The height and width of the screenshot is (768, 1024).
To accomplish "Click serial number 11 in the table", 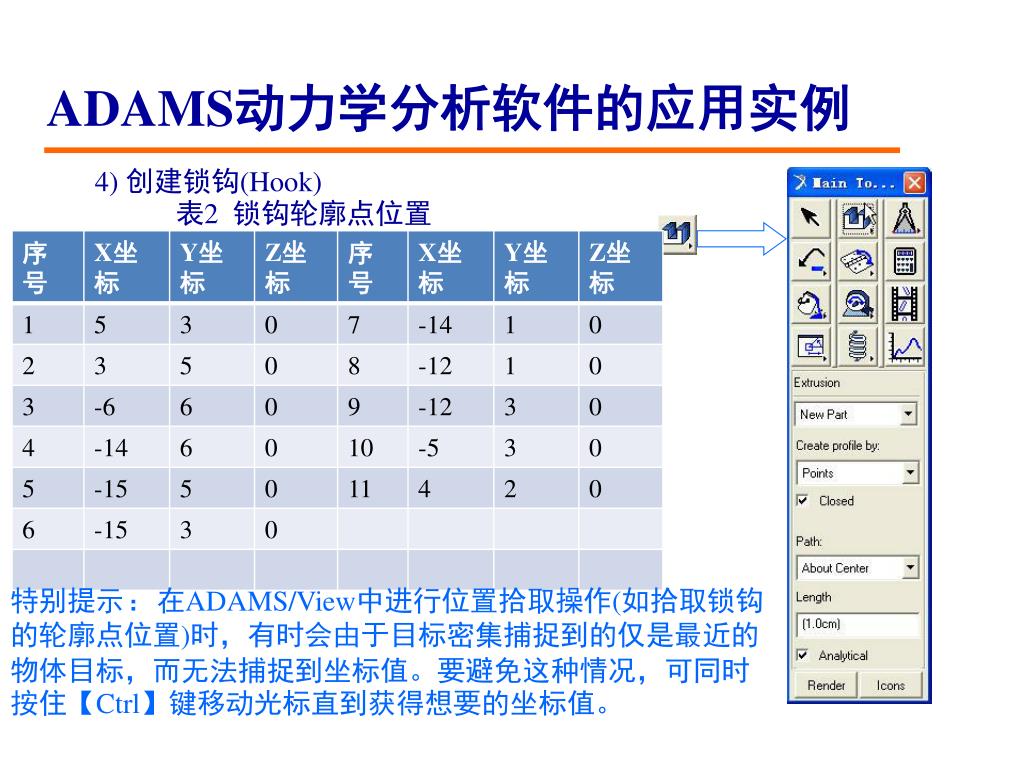I will tap(360, 489).
